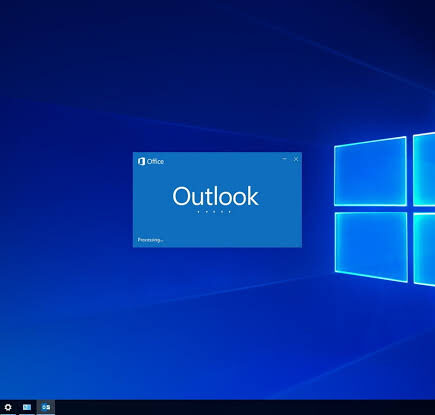Click the last loading dot under Outlook

click(x=230, y=212)
